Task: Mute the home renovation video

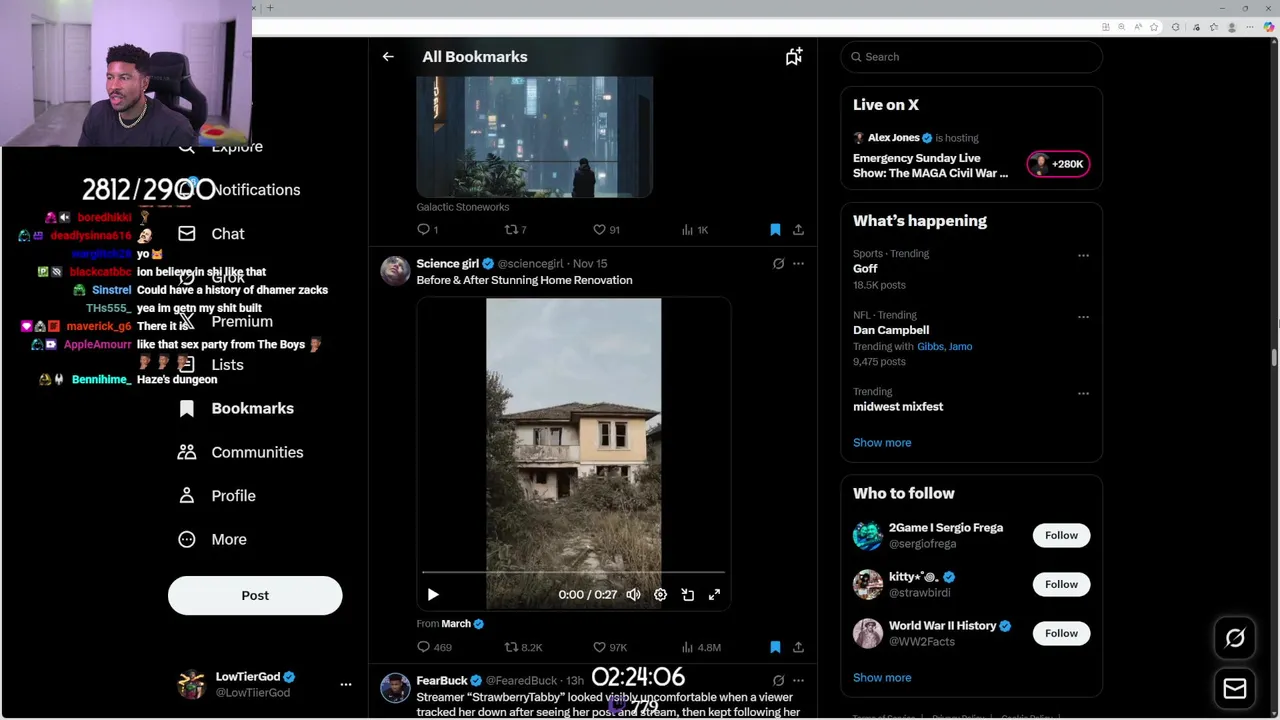Action: (633, 594)
